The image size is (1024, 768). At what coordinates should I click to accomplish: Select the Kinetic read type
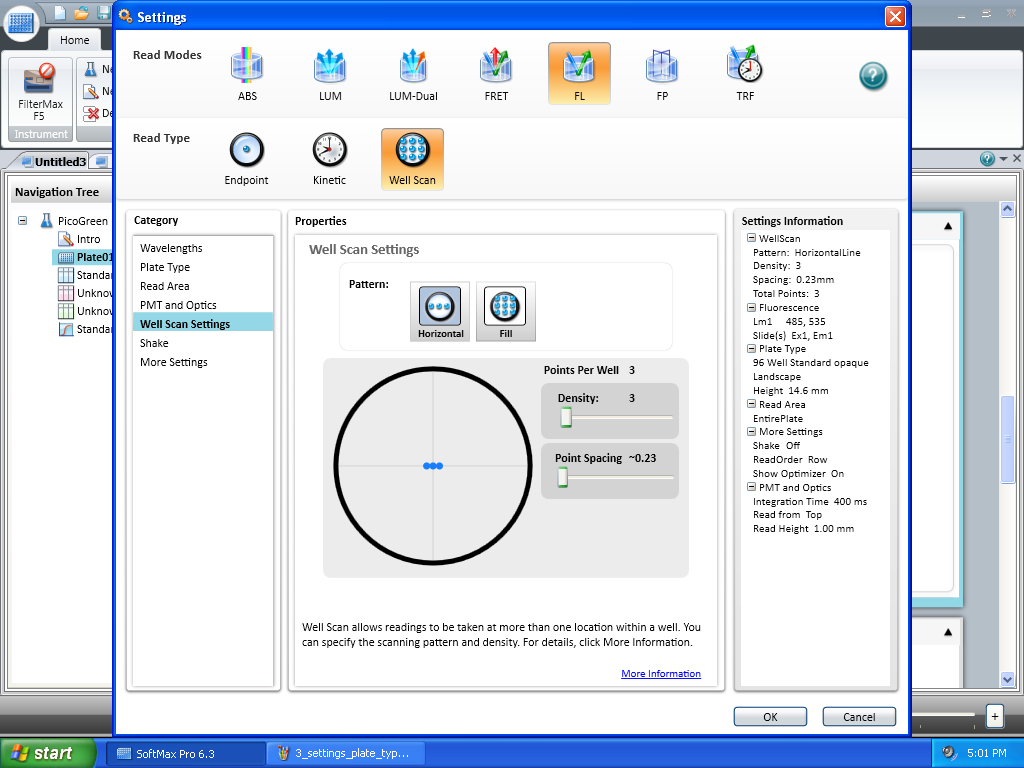(329, 152)
